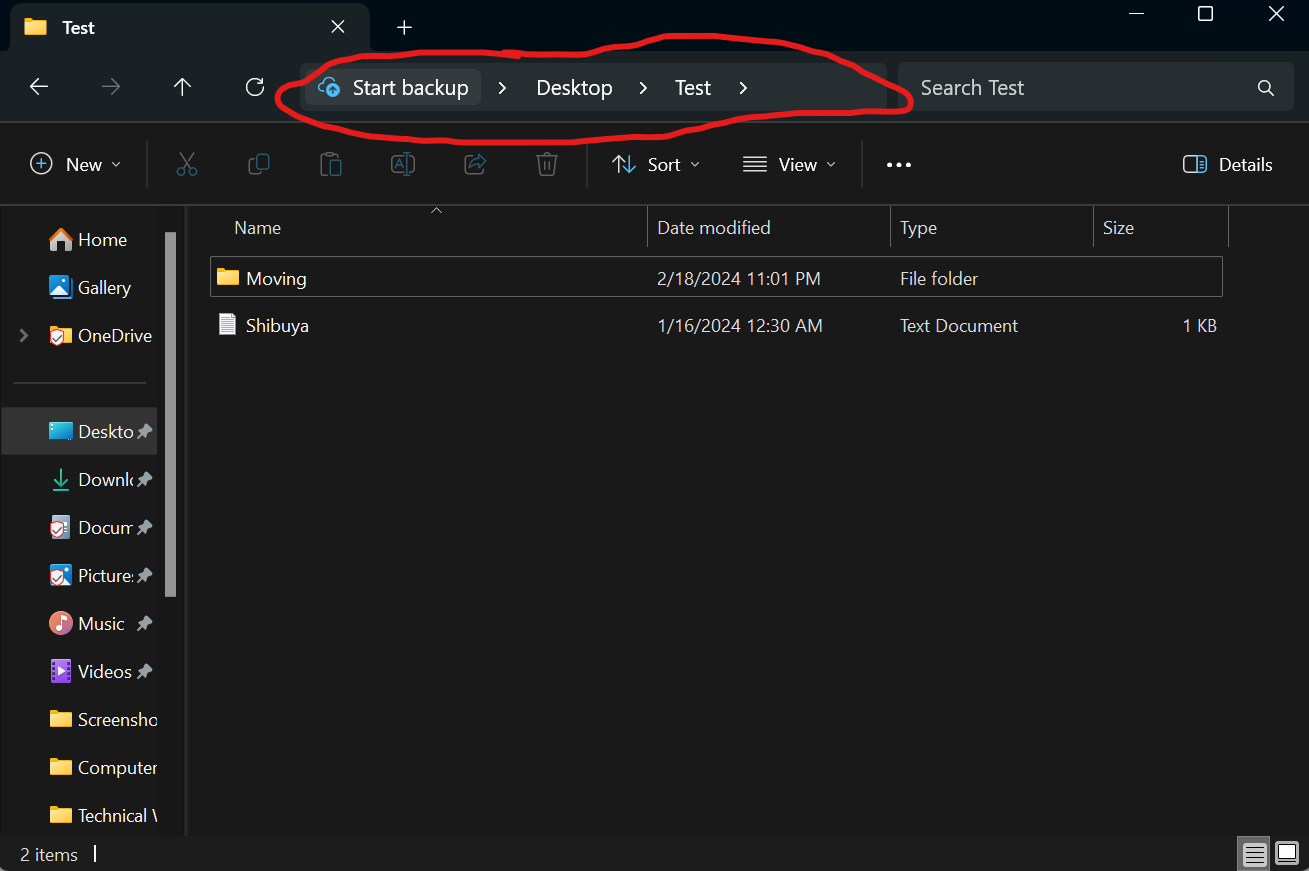
Task: Open Home in navigation pane
Action: 89,240
